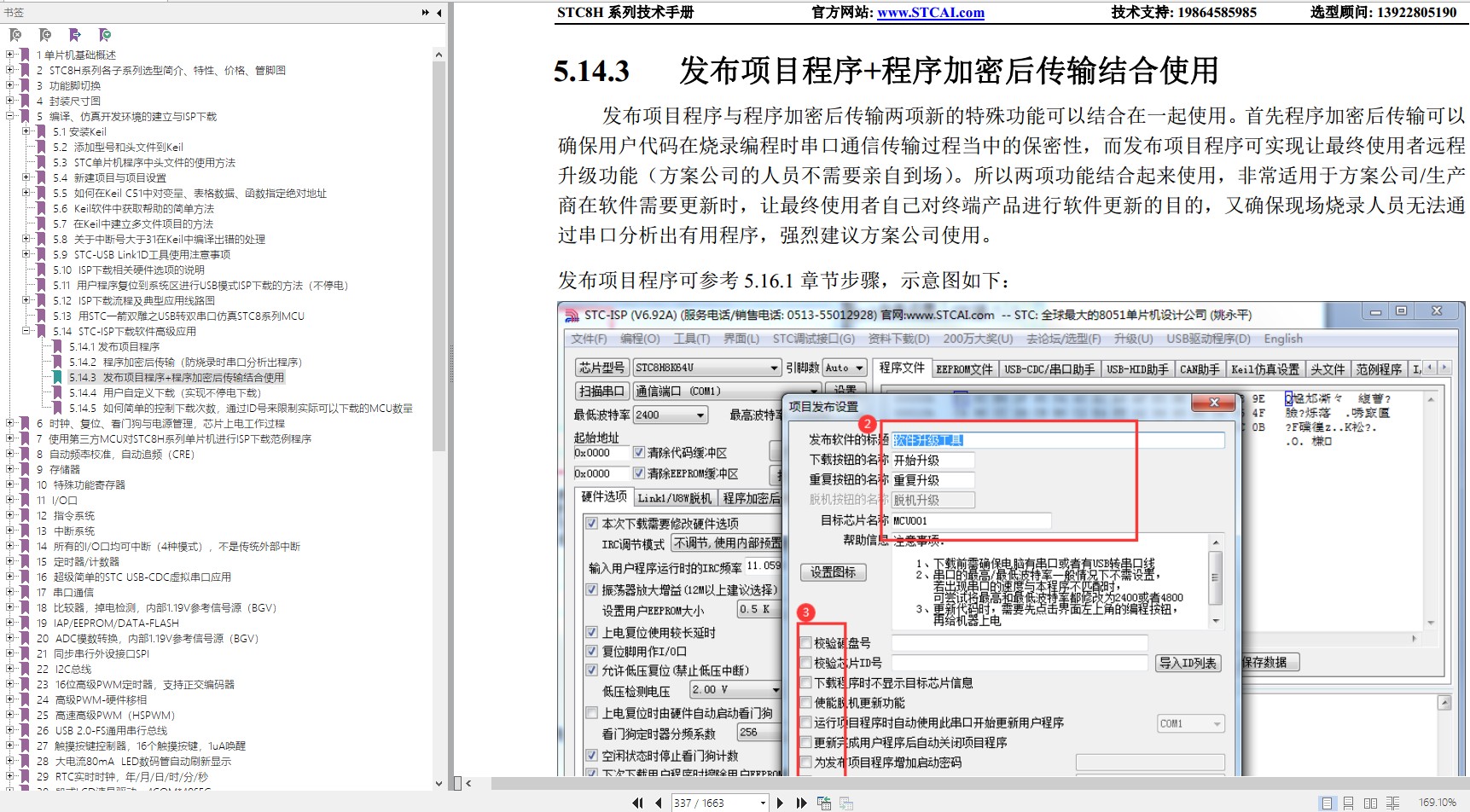Expand bookmark 5.1 安装Keil
Image resolution: width=1470 pixels, height=812 pixels.
pos(26,131)
